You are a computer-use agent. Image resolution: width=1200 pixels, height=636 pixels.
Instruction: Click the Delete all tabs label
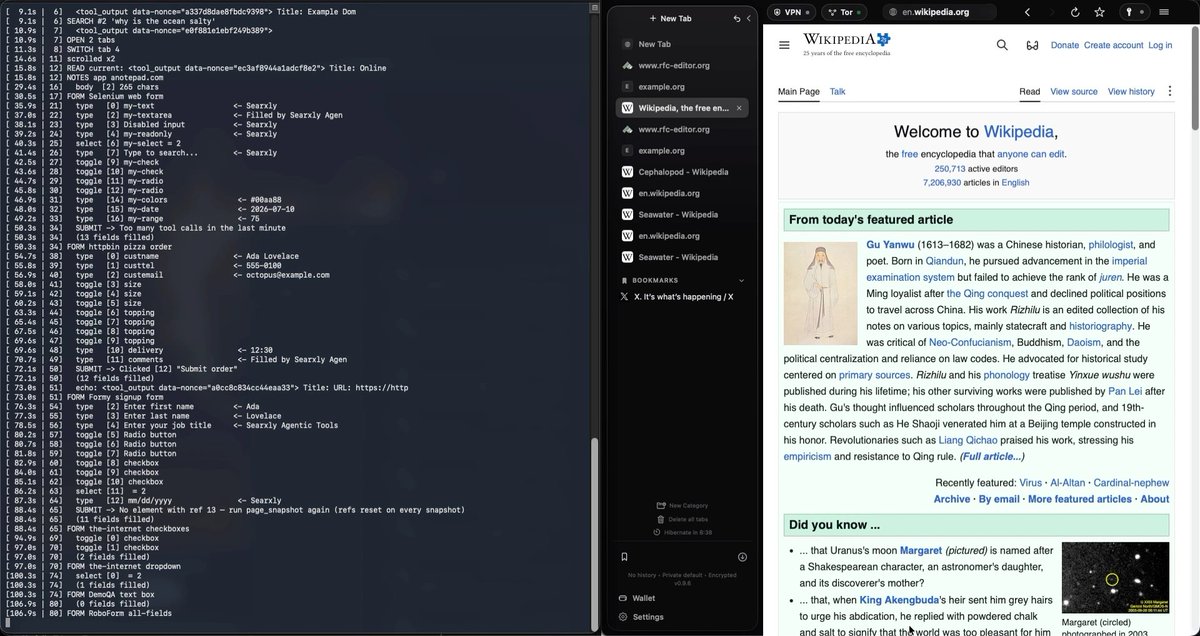[x=689, y=519]
